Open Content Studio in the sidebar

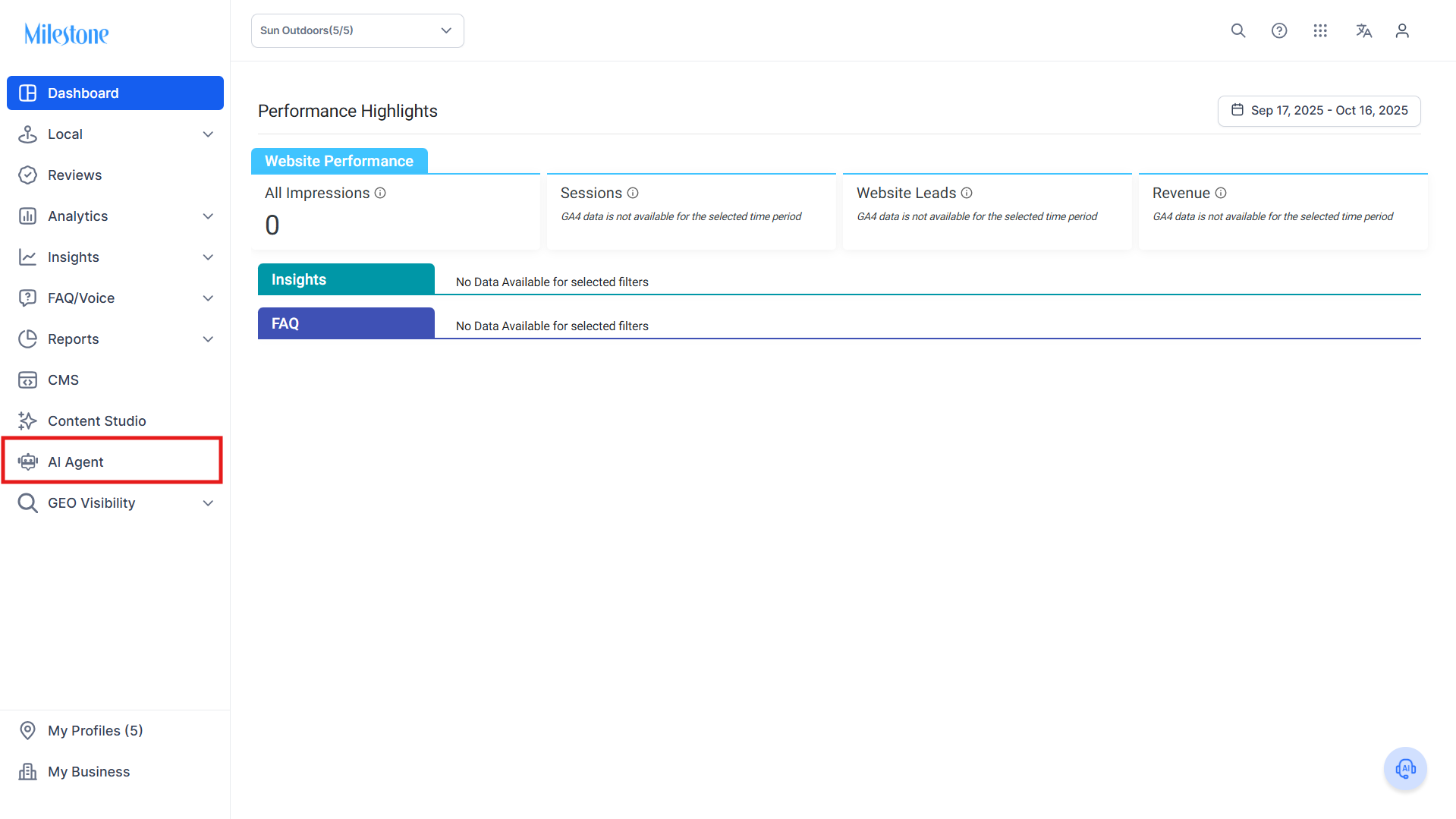(115, 421)
